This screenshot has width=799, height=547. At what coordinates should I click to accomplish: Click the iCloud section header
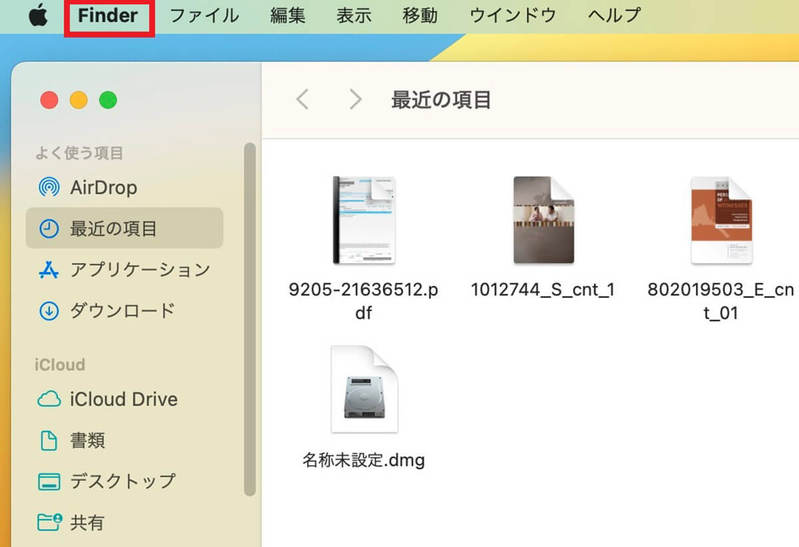[60, 365]
